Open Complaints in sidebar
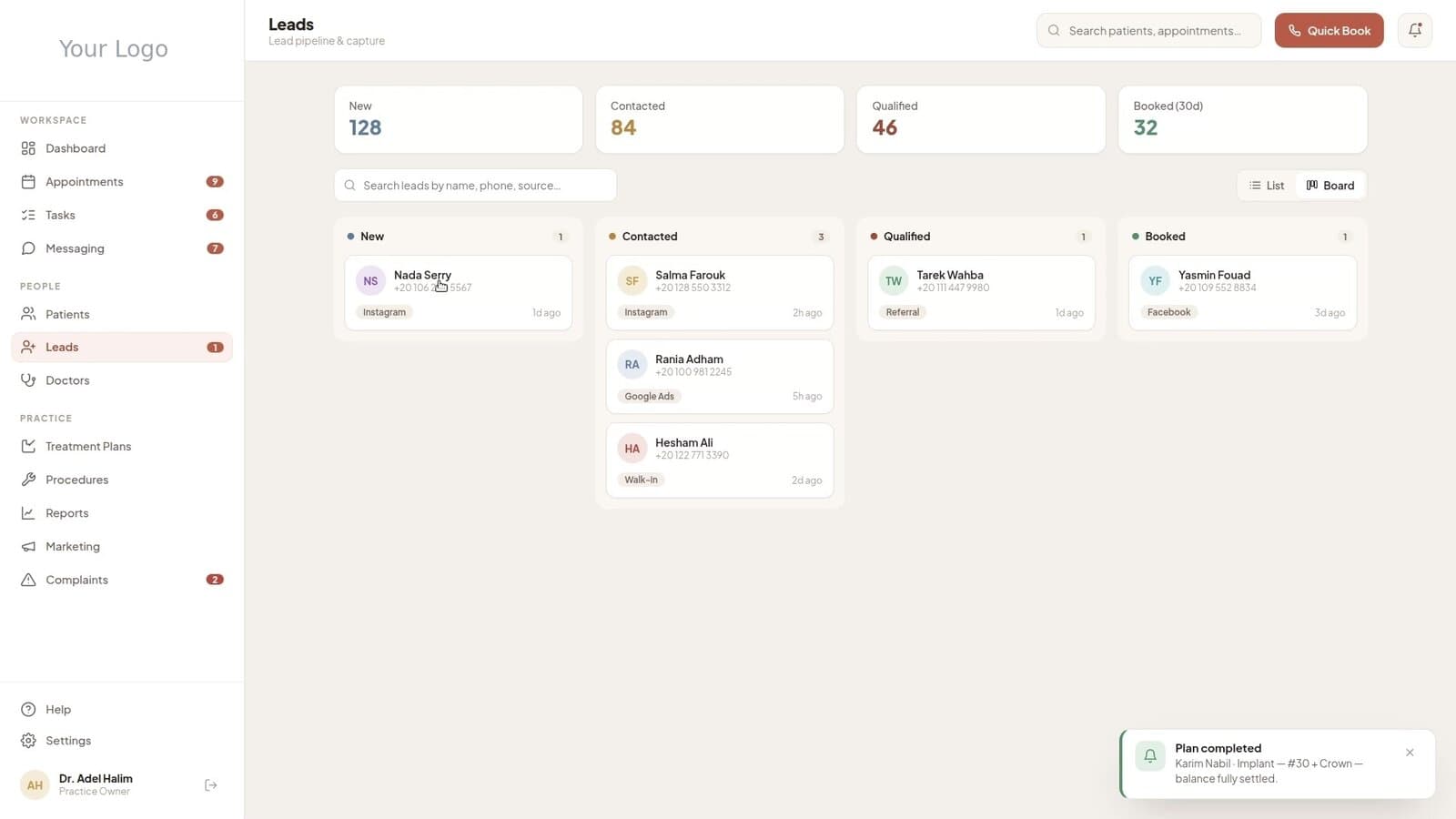This screenshot has height=819, width=1456. pyautogui.click(x=122, y=580)
